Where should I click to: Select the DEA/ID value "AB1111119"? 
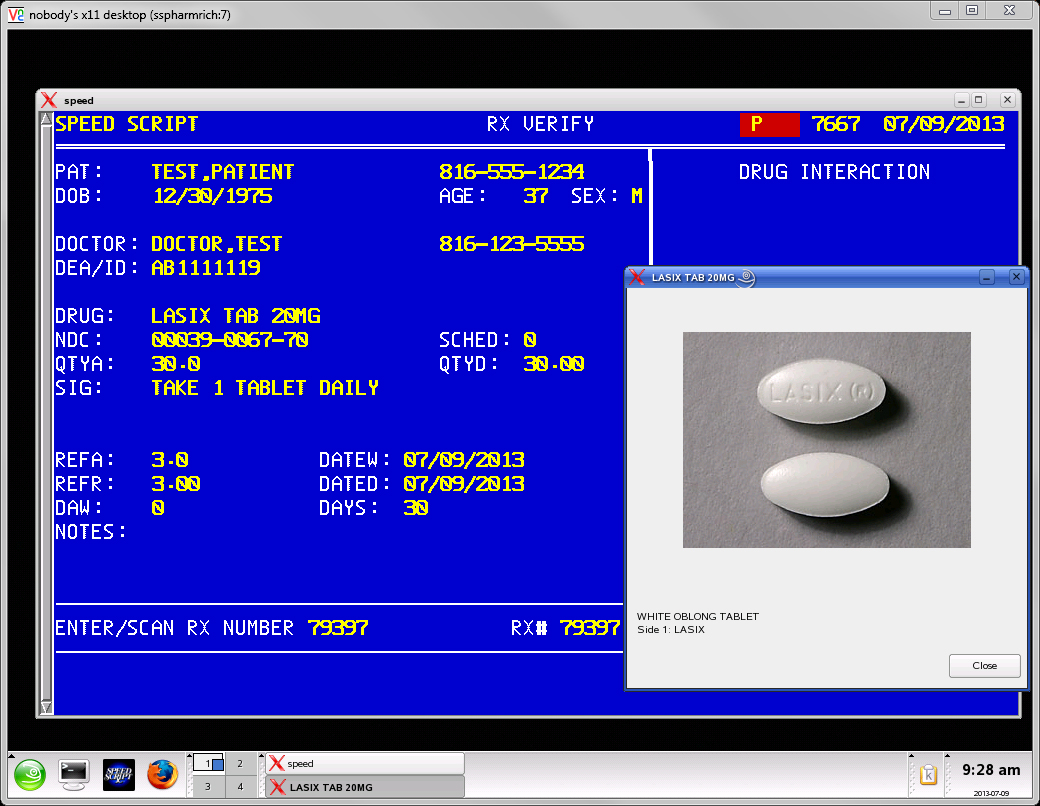point(206,268)
